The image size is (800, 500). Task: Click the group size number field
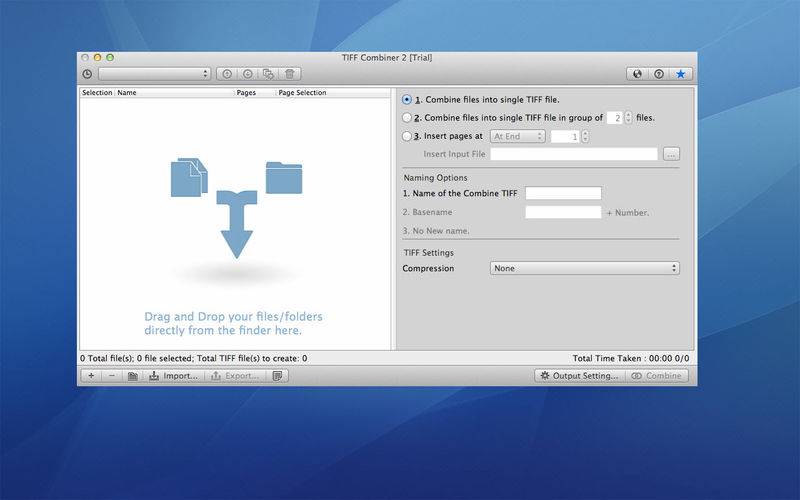click(x=614, y=118)
